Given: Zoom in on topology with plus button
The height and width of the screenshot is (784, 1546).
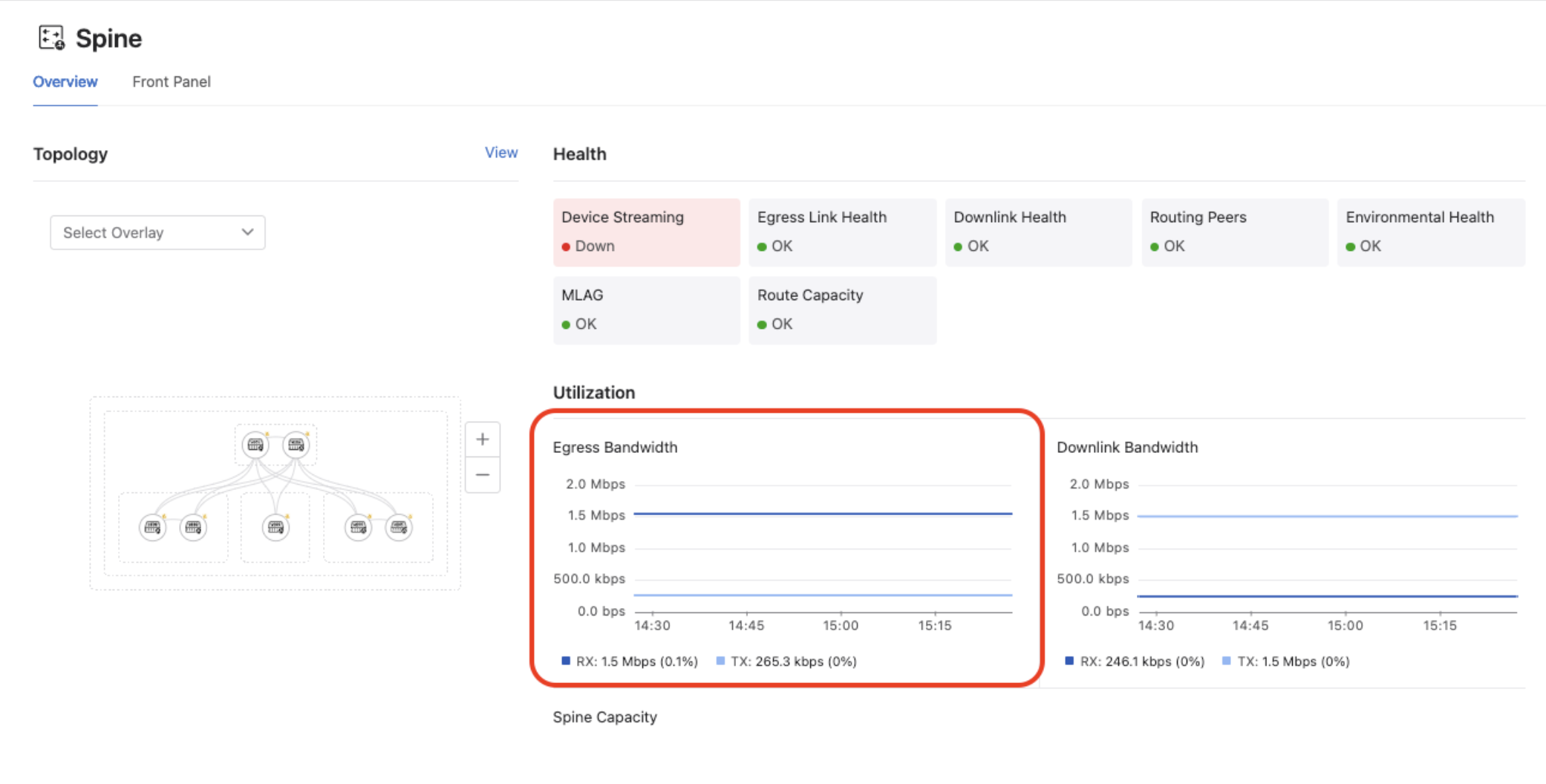Looking at the screenshot, I should click(x=482, y=440).
